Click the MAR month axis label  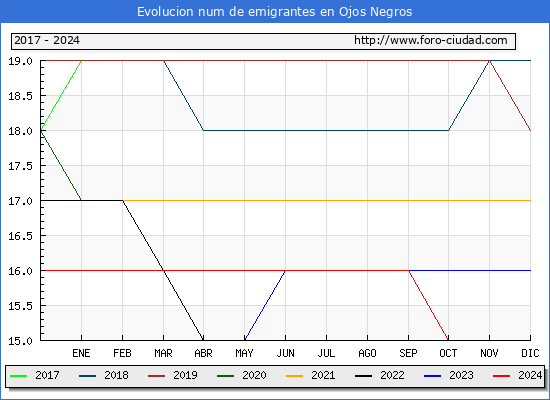coord(163,353)
